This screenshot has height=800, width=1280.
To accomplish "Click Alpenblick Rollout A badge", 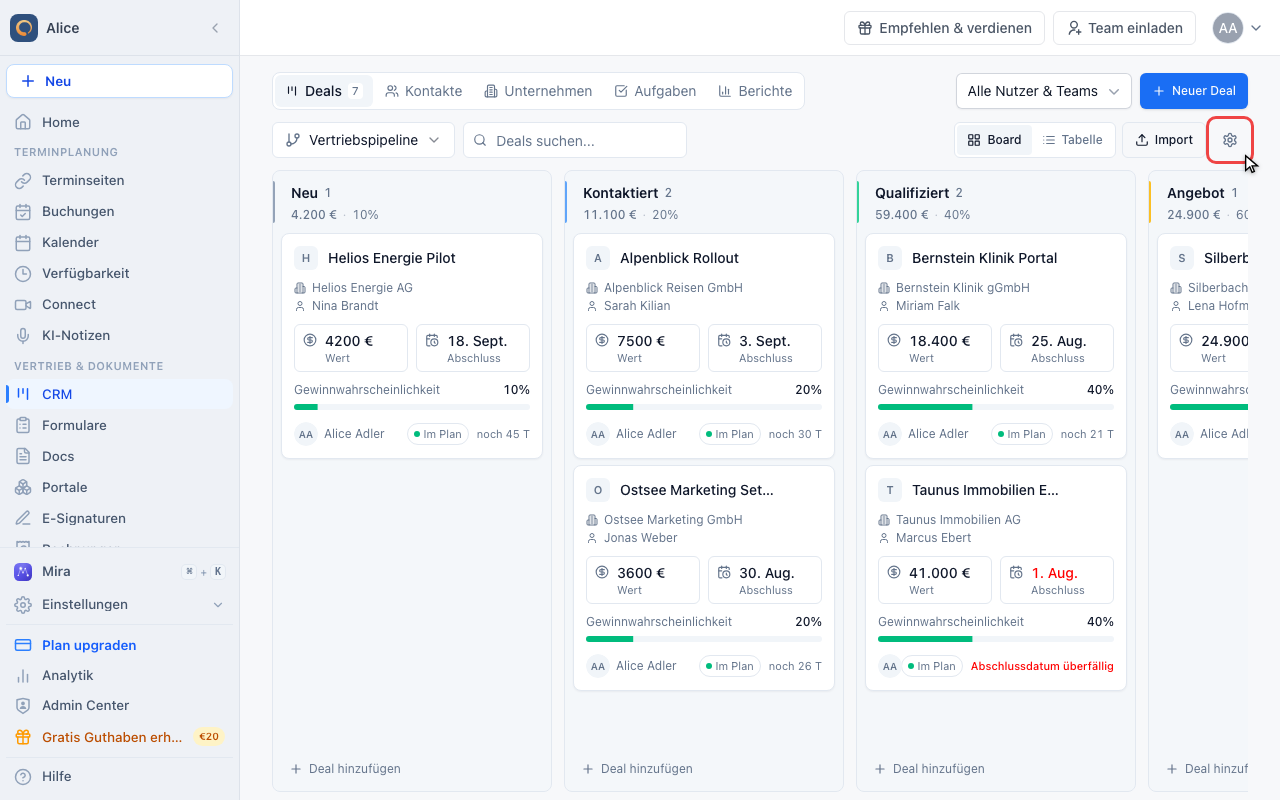I will point(598,258).
